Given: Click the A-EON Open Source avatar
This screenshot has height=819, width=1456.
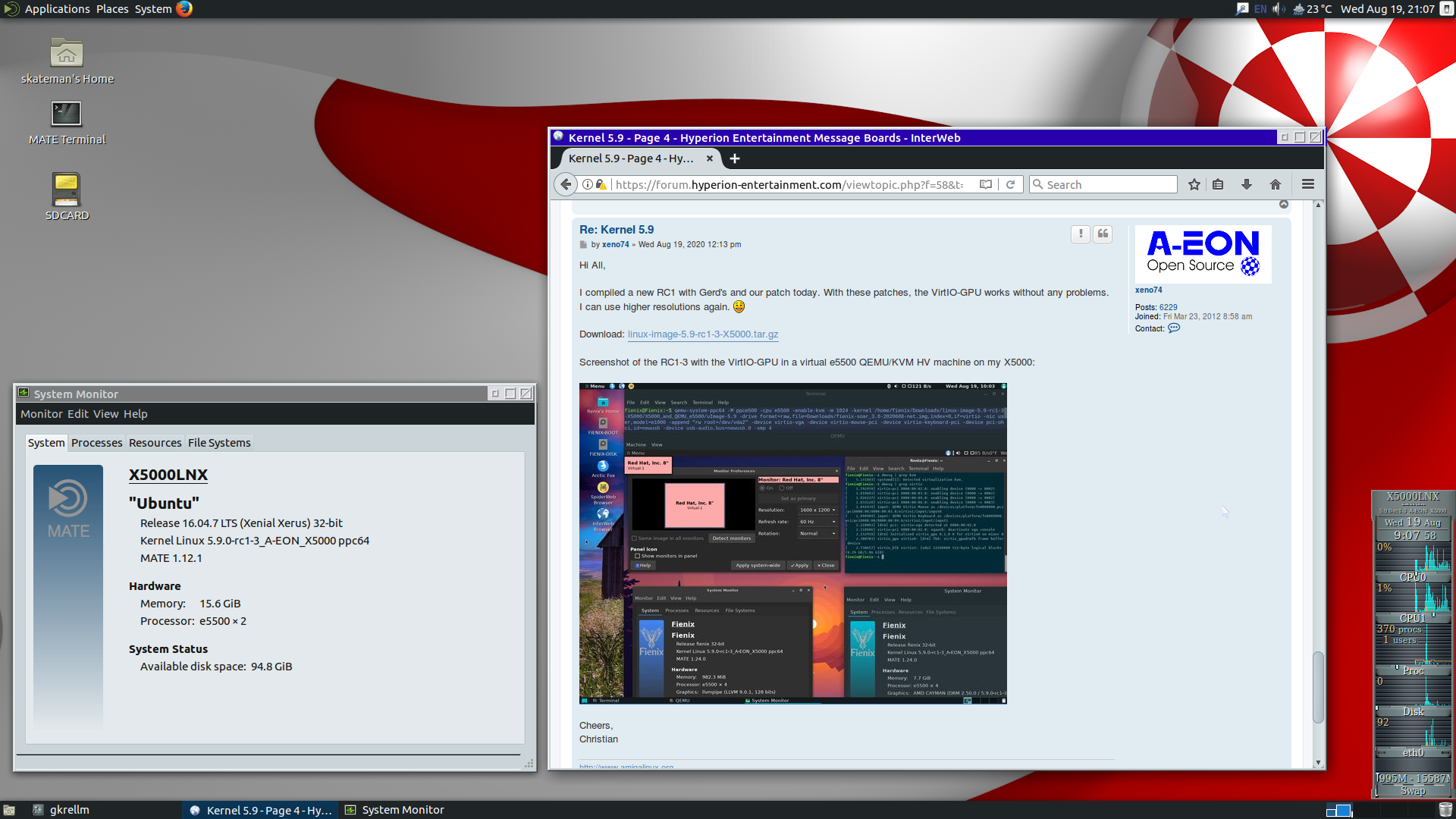Looking at the screenshot, I should [x=1203, y=254].
